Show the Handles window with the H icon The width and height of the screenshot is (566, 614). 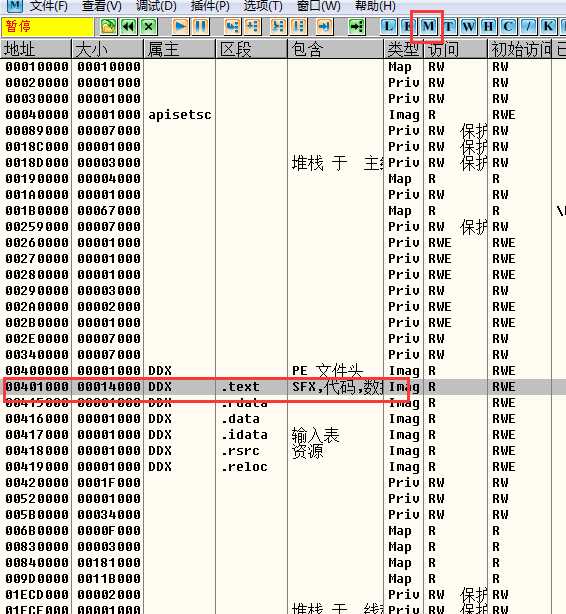coord(488,27)
